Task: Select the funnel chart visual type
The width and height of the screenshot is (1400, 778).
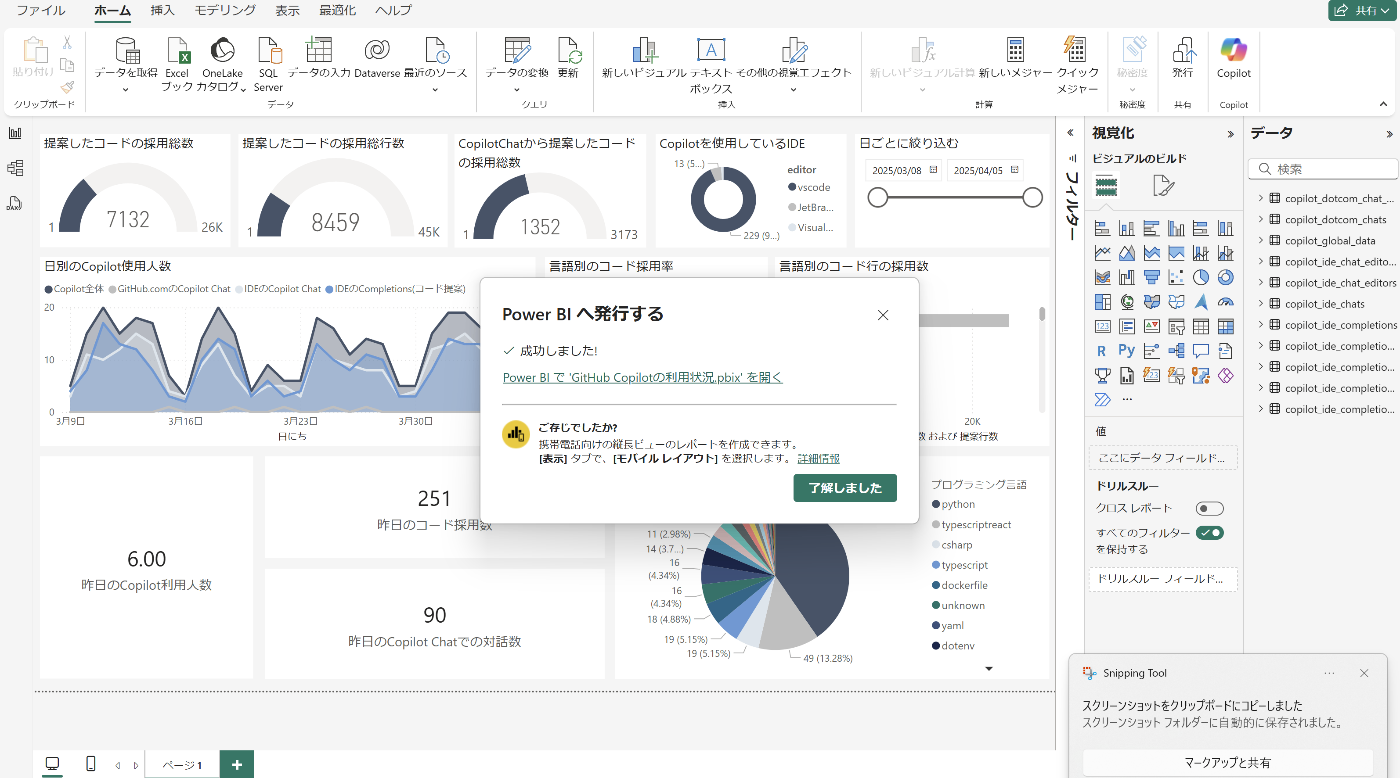Action: click(1151, 277)
